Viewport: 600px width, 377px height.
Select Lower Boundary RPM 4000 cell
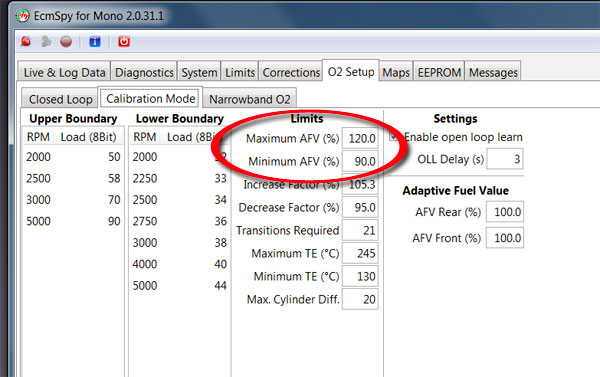point(145,264)
